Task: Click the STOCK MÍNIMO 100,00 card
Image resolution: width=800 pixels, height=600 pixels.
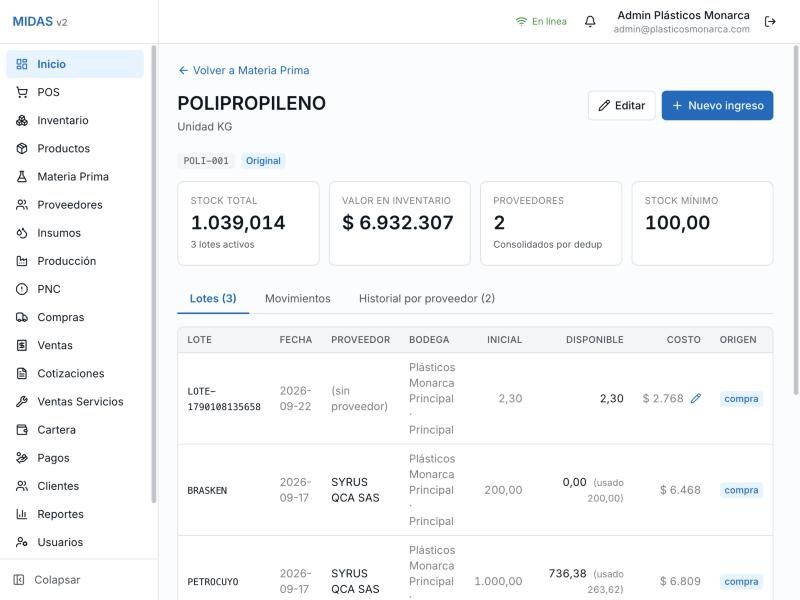Action: coord(703,223)
